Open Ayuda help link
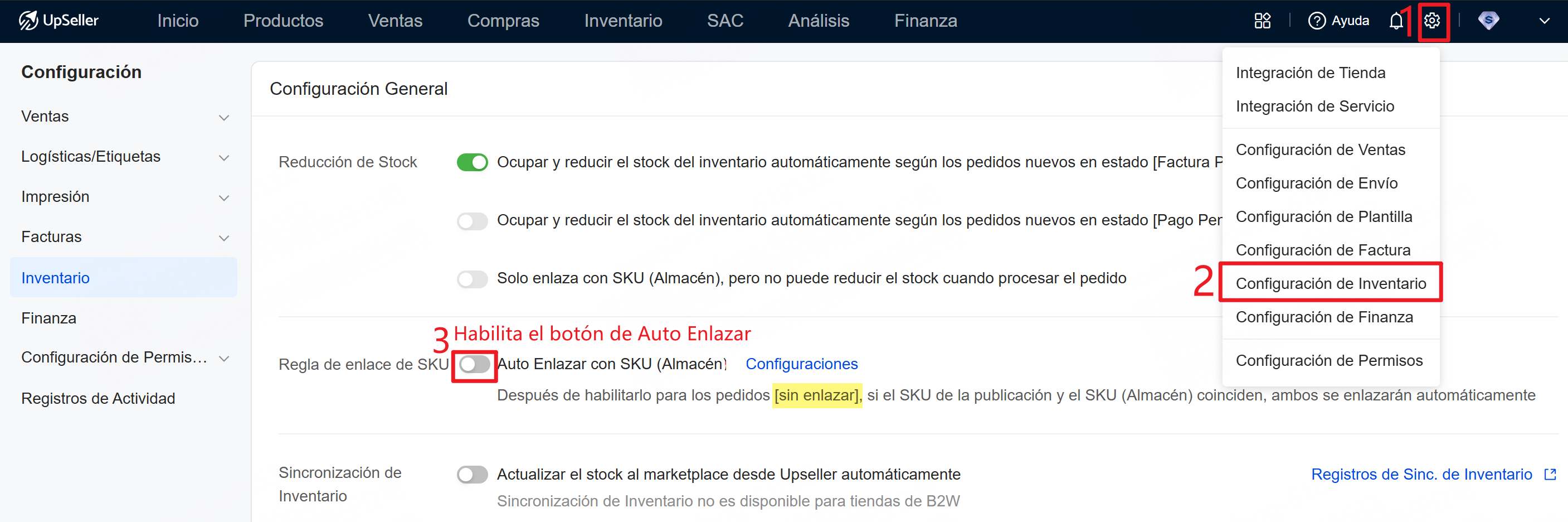This screenshot has height=522, width=1568. point(1338,21)
